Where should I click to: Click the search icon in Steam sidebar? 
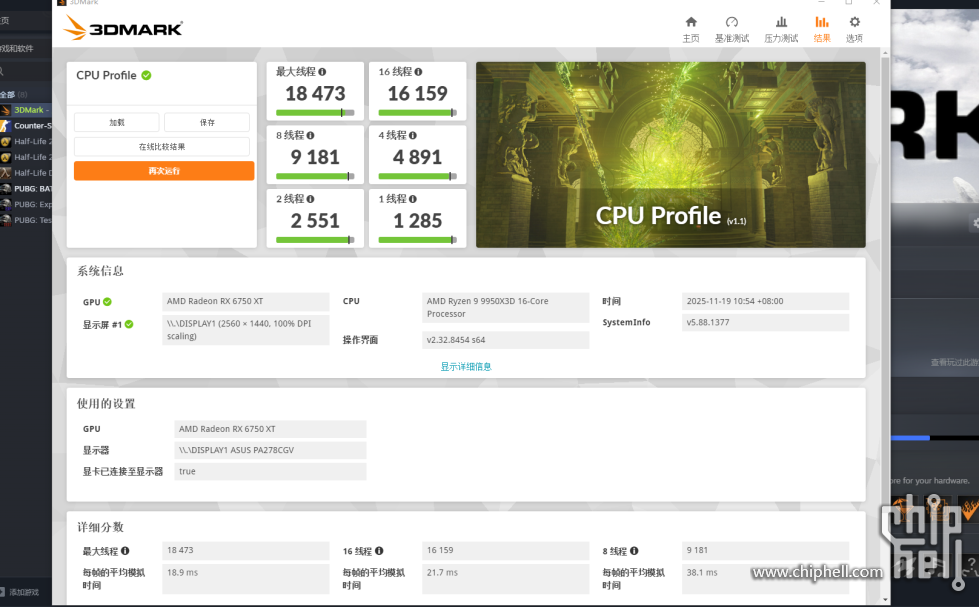coord(2,72)
